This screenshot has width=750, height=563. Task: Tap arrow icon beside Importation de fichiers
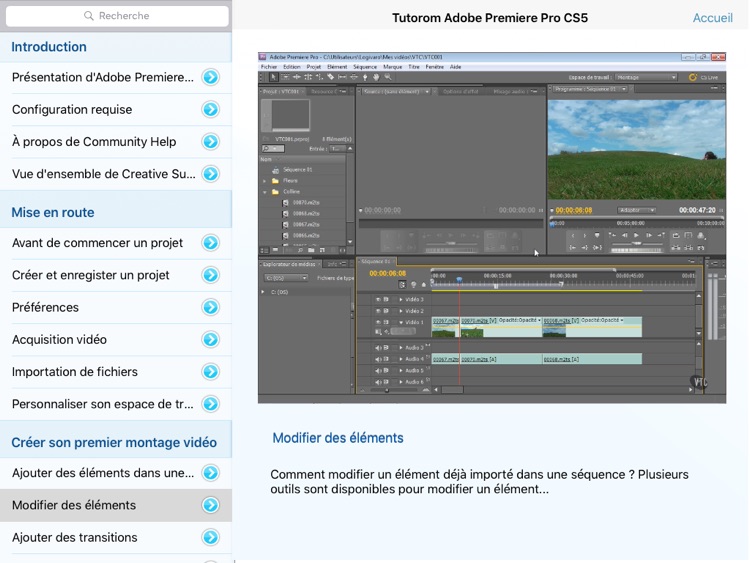coord(210,372)
